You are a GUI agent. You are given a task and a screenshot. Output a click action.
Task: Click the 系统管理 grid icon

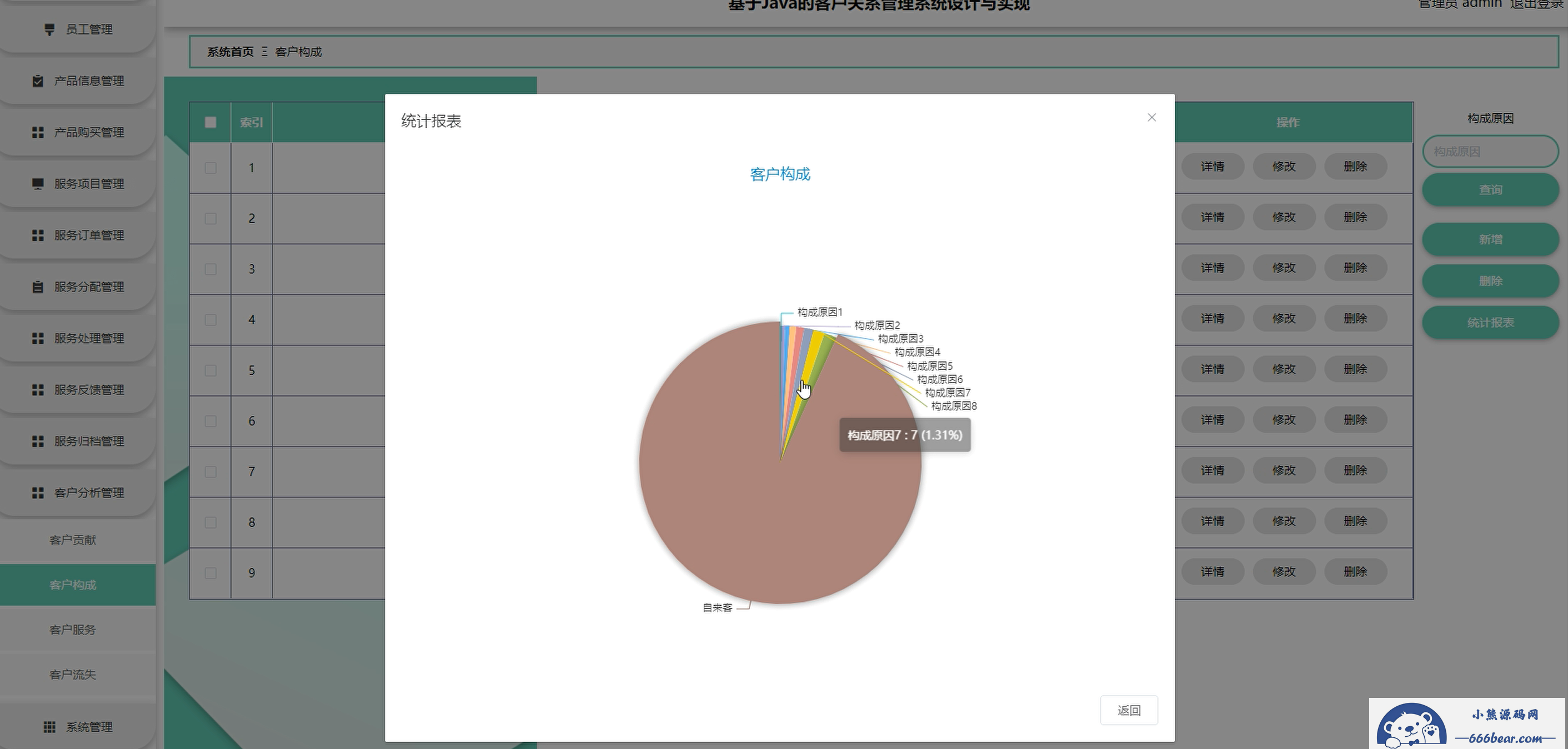50,726
